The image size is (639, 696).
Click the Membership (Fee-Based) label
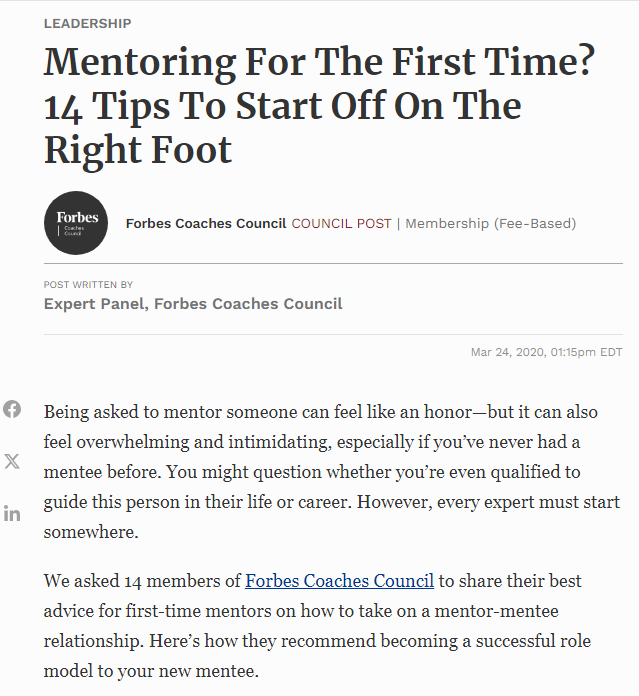tap(491, 223)
